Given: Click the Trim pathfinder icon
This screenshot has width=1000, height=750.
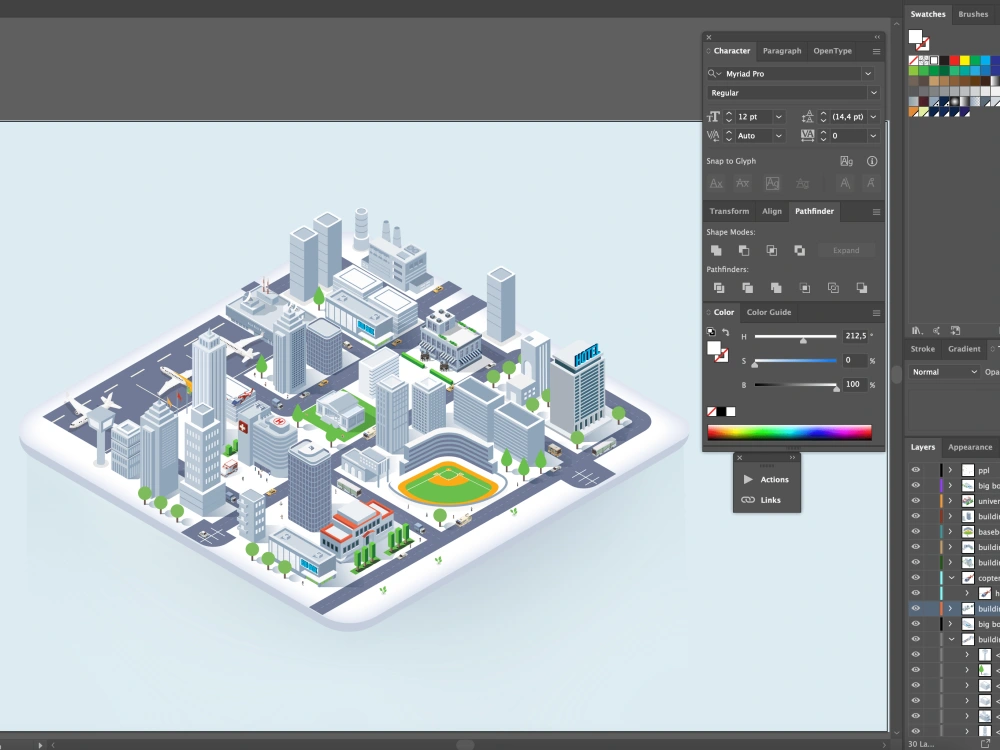Looking at the screenshot, I should coord(747,288).
